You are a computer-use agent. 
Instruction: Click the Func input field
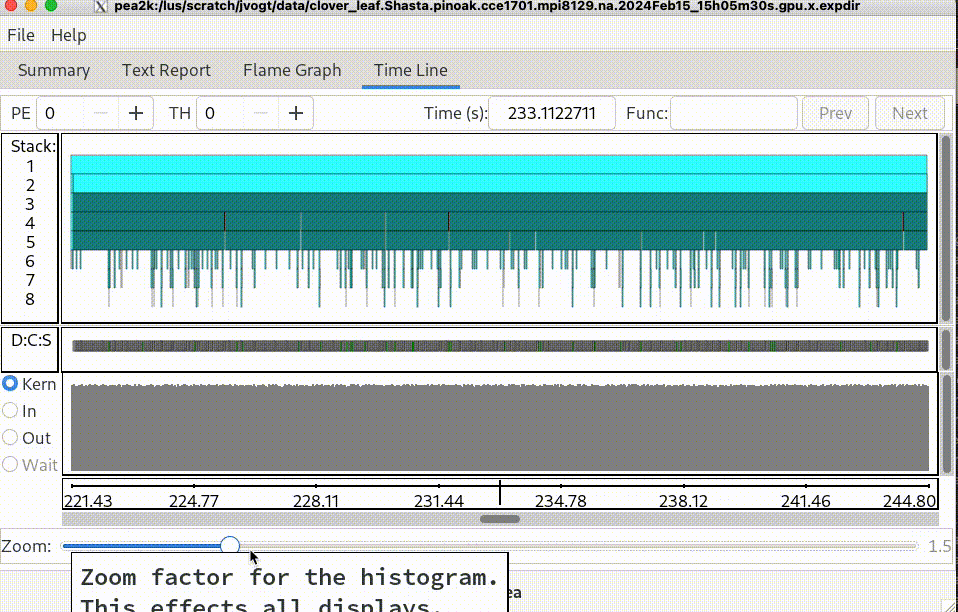click(733, 113)
